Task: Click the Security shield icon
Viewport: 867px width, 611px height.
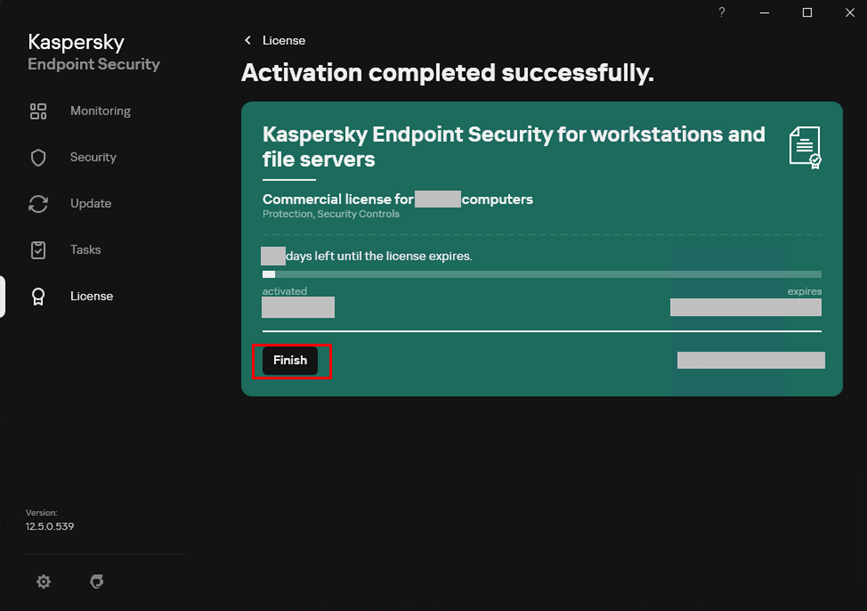Action: (x=38, y=158)
